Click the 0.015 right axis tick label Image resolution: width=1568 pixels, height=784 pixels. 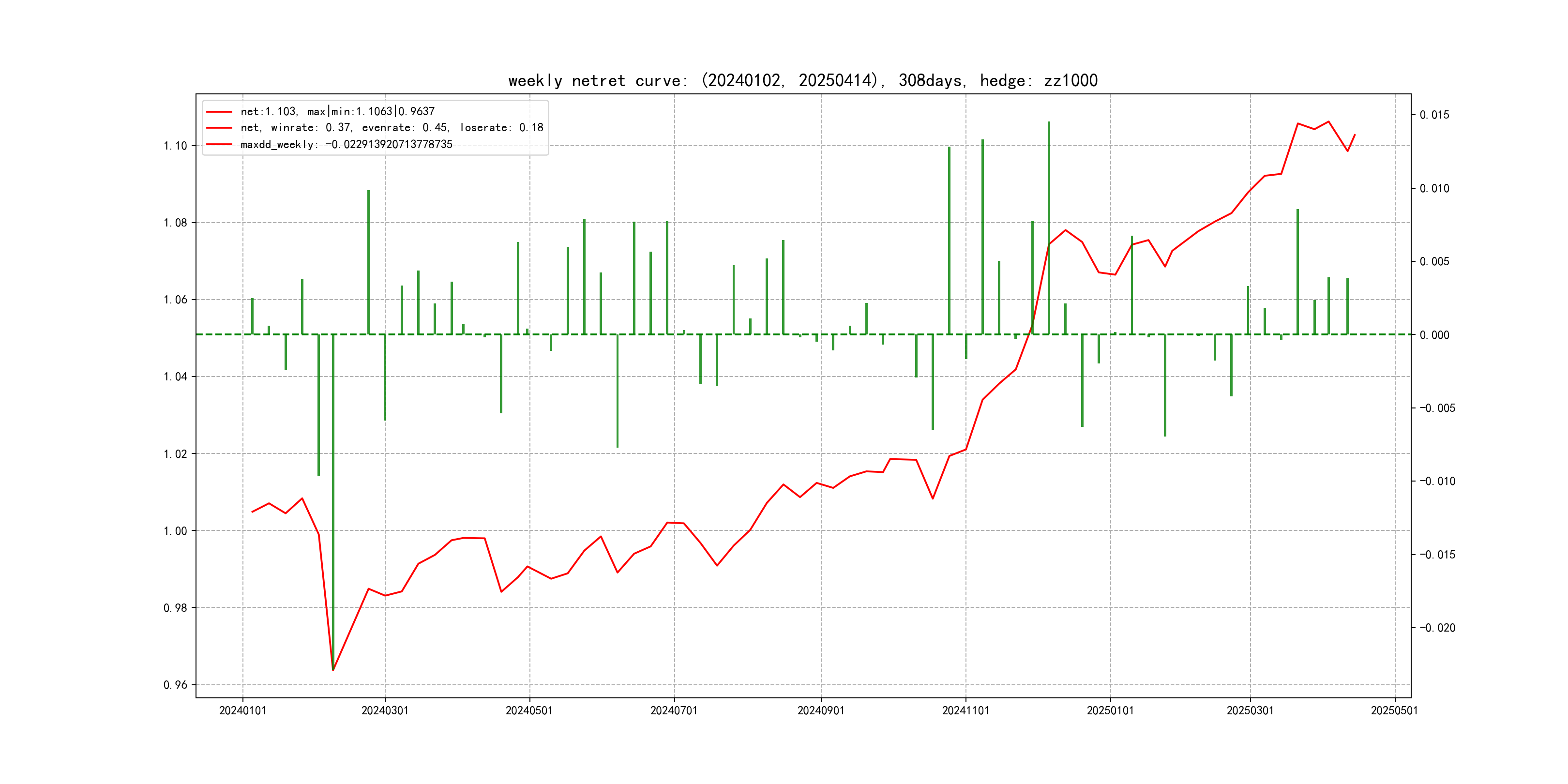point(1434,115)
